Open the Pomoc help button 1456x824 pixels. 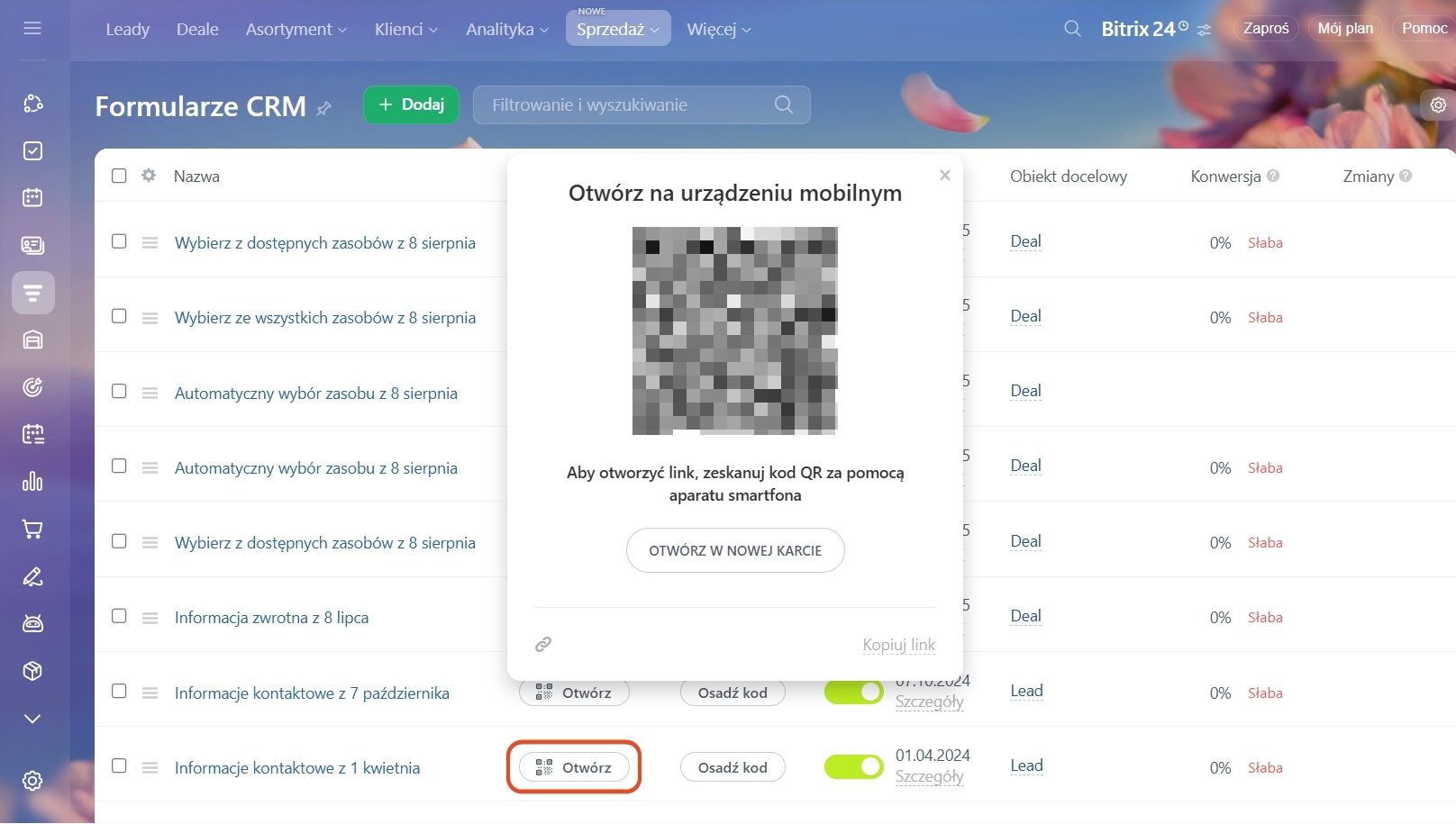[1424, 28]
